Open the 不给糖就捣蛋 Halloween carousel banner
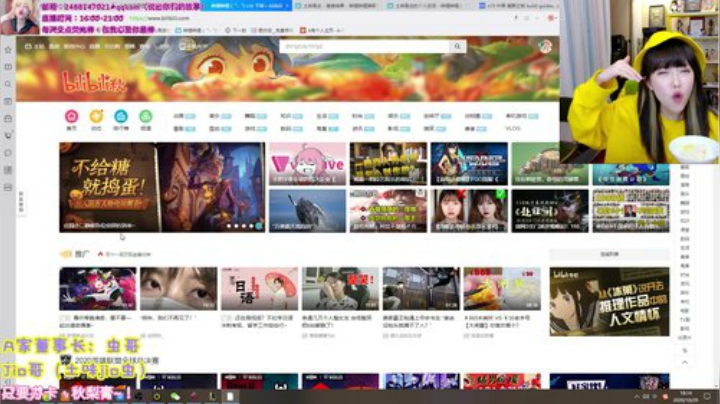 pyautogui.click(x=162, y=187)
